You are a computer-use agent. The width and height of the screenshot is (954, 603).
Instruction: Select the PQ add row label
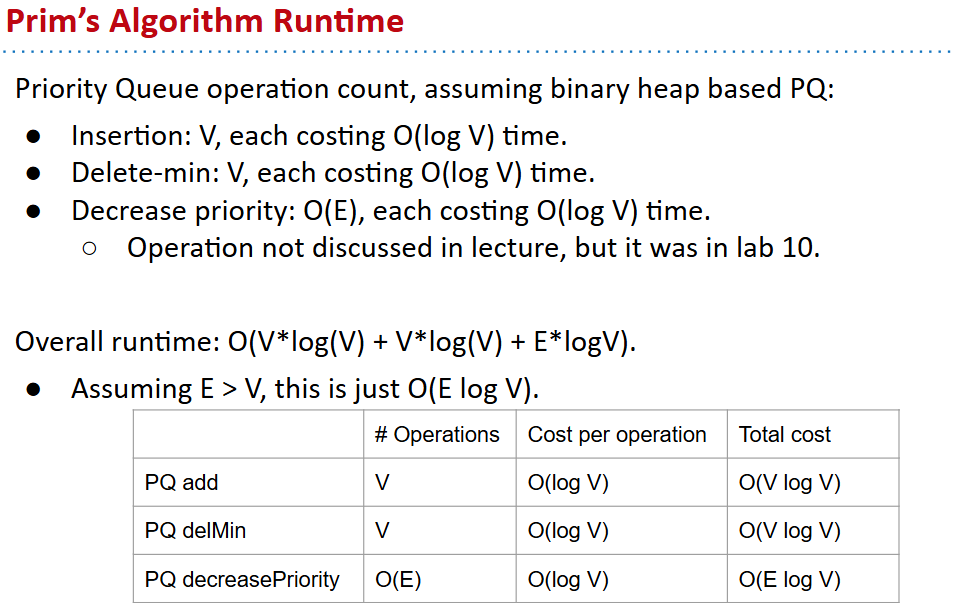coord(181,483)
